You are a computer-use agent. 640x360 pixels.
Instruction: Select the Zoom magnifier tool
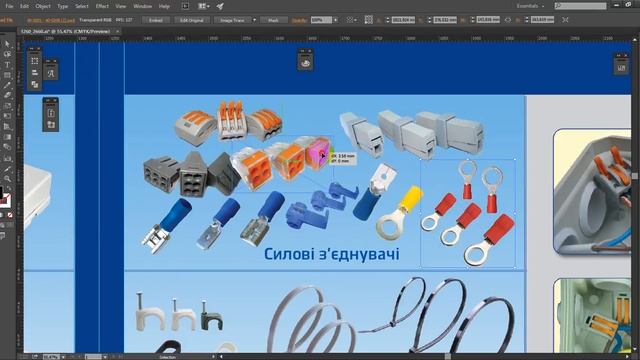[x=7, y=179]
